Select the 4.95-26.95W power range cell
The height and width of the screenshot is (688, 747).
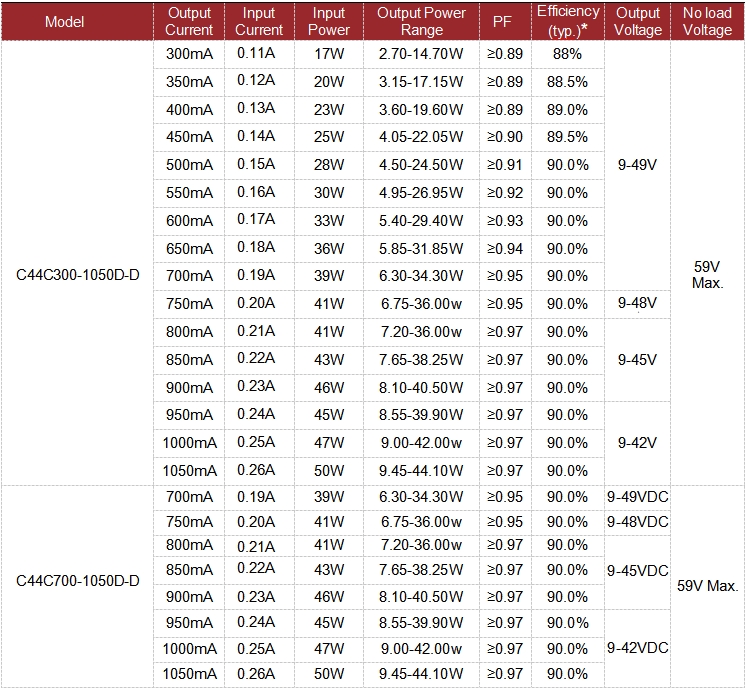(421, 193)
